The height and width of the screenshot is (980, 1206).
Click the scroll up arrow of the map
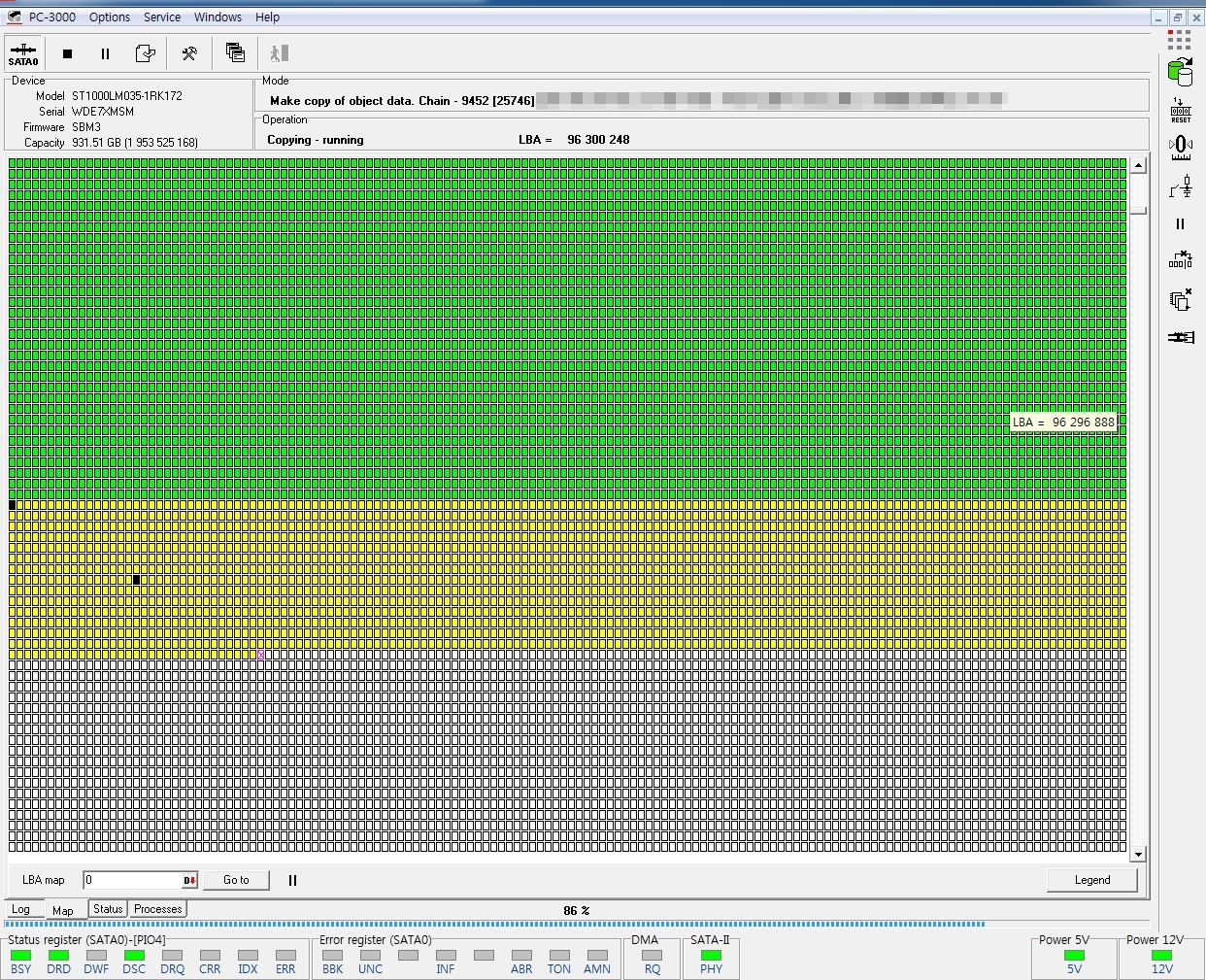click(1138, 166)
